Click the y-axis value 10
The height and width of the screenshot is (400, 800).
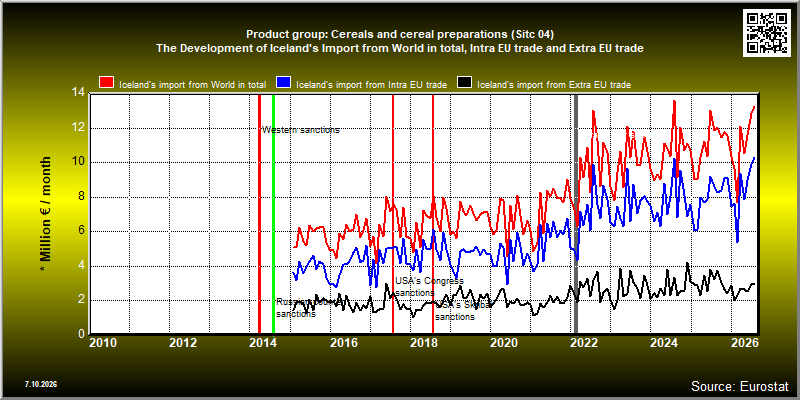78,162
